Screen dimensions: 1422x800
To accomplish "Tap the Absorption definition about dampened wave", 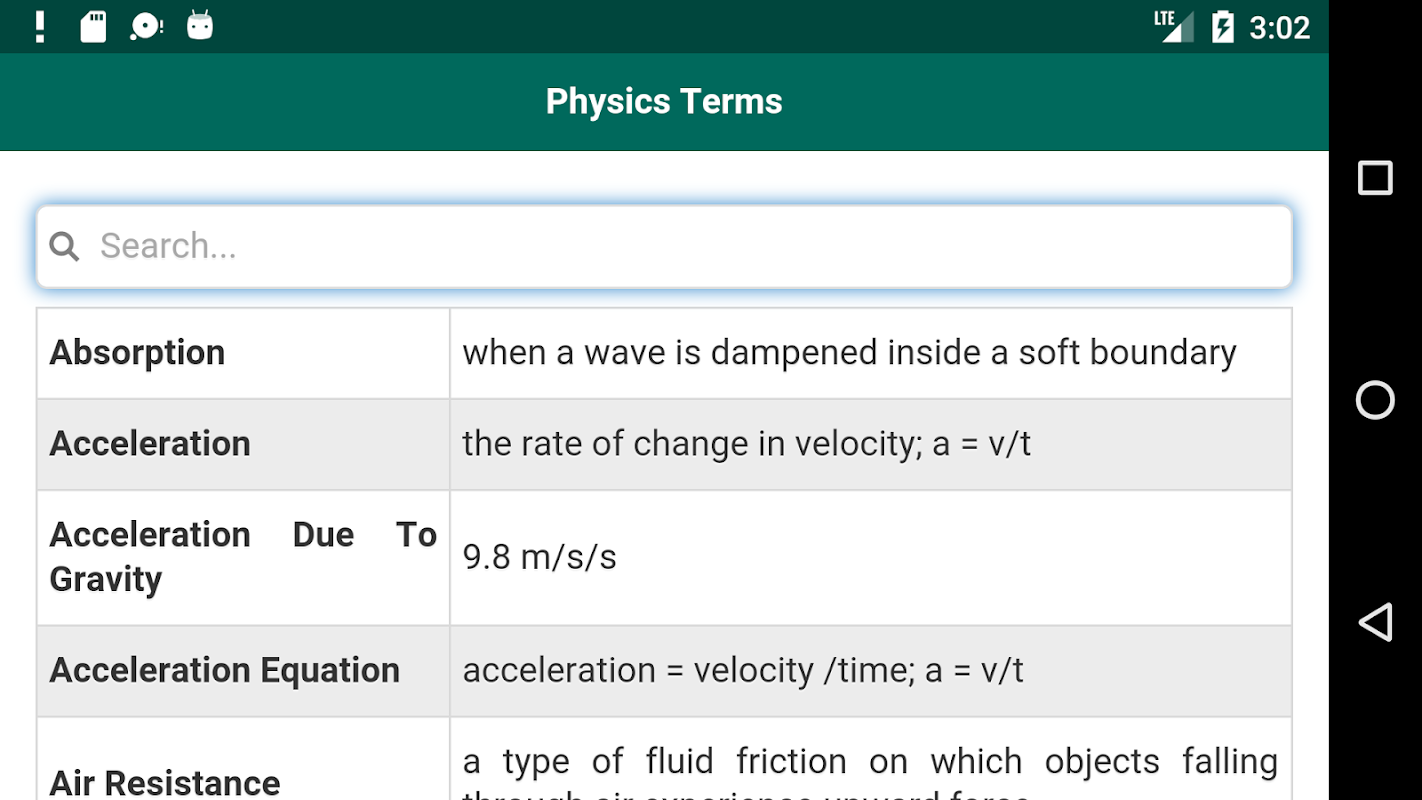I will click(849, 353).
